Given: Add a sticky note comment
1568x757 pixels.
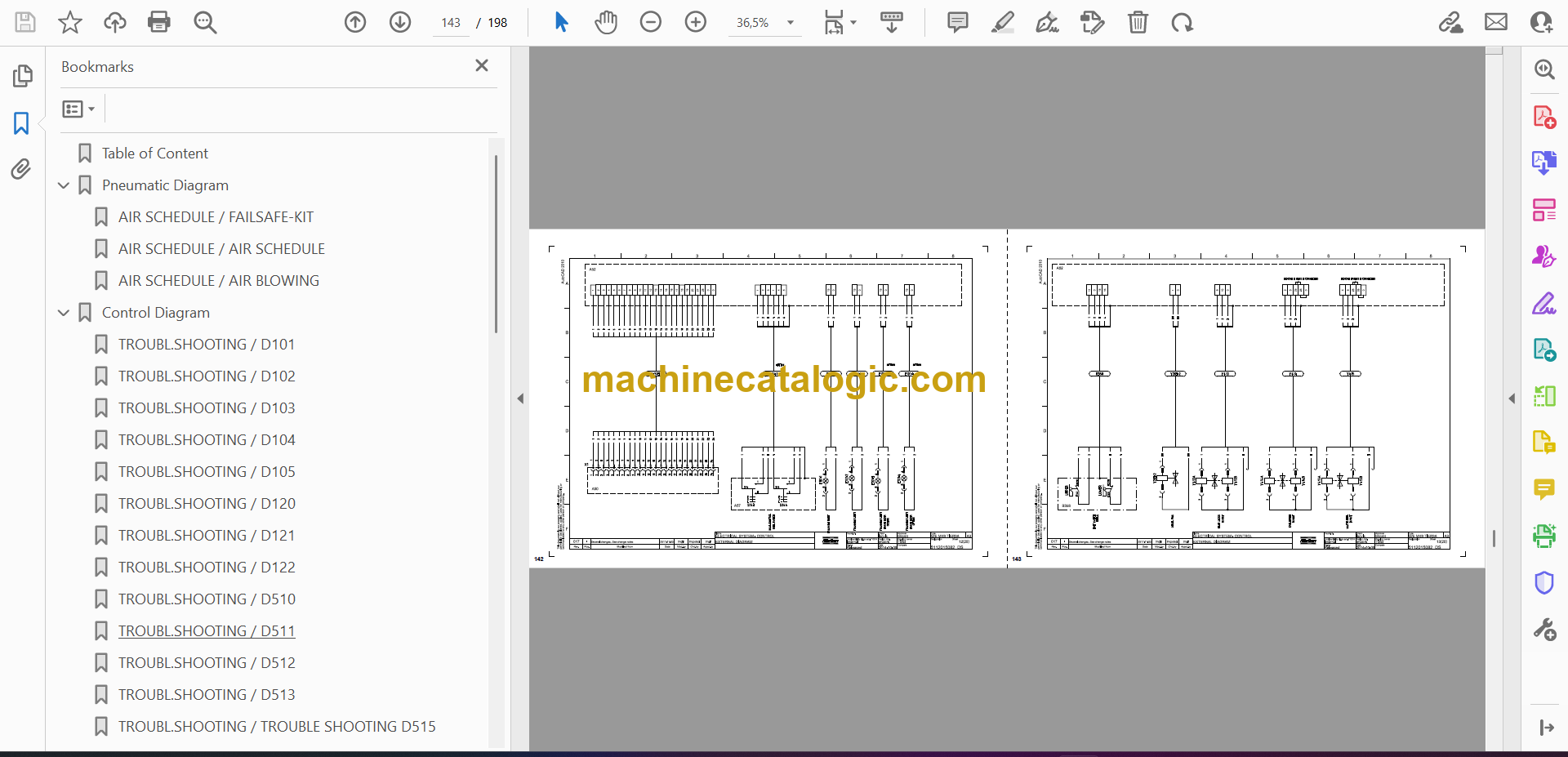Looking at the screenshot, I should pyautogui.click(x=958, y=22).
